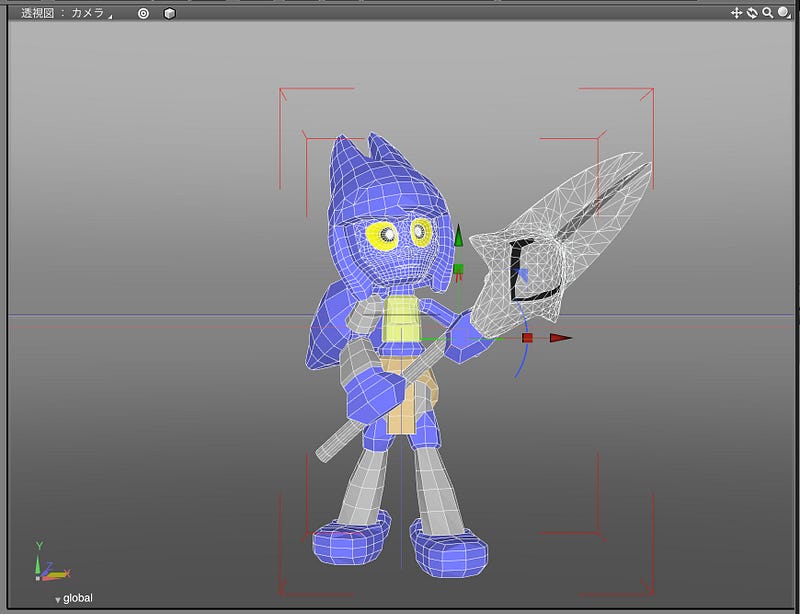Screen dimensions: 800x614
Task: Select the four-arrow pan view icon
Action: coord(736,13)
